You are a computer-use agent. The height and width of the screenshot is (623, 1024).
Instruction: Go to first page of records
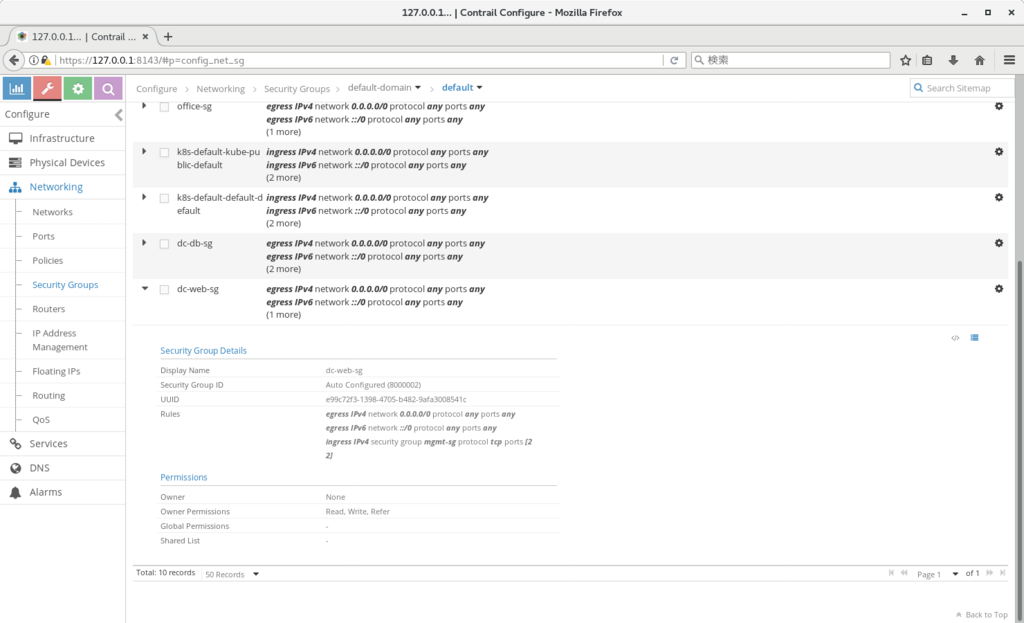[891, 573]
